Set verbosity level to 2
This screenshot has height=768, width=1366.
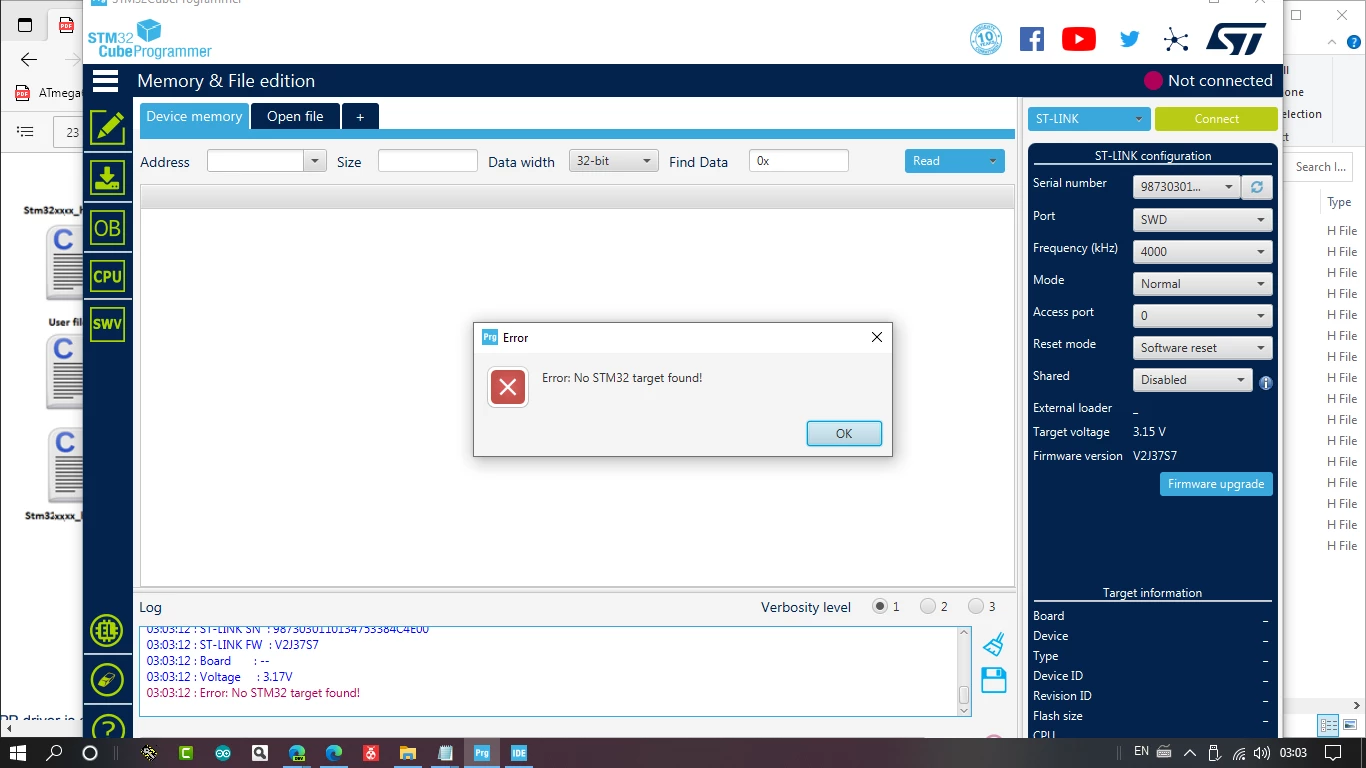[x=928, y=606]
